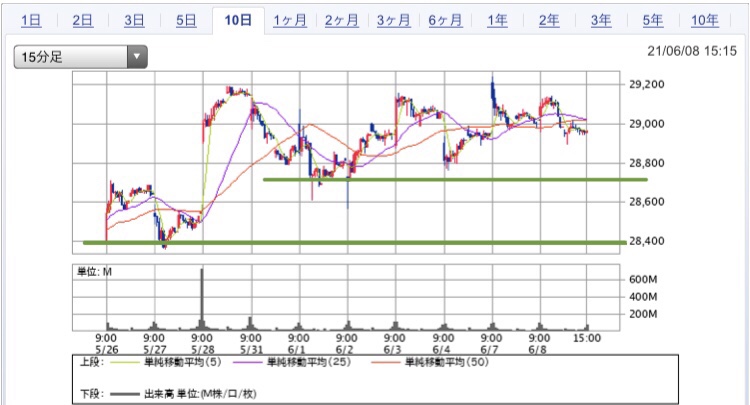
Task: Click the 21/06/08 15:15 timestamp
Action: [x=692, y=51]
